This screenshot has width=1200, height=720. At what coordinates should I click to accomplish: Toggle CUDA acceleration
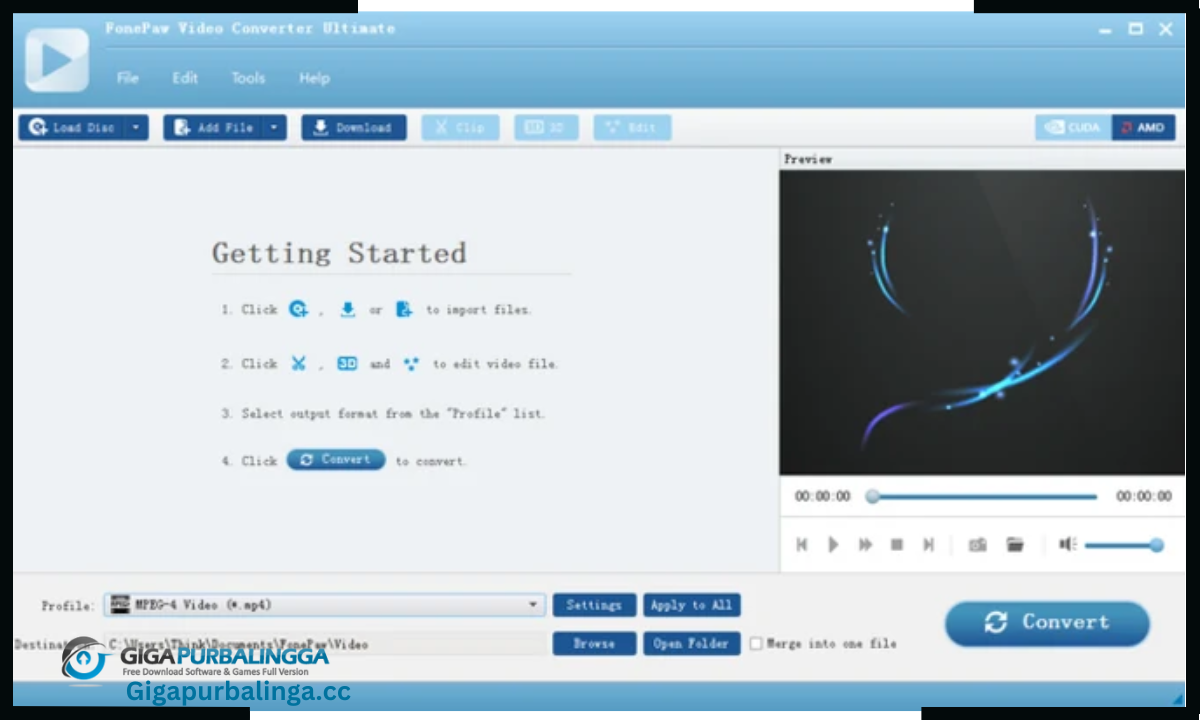[x=1073, y=127]
